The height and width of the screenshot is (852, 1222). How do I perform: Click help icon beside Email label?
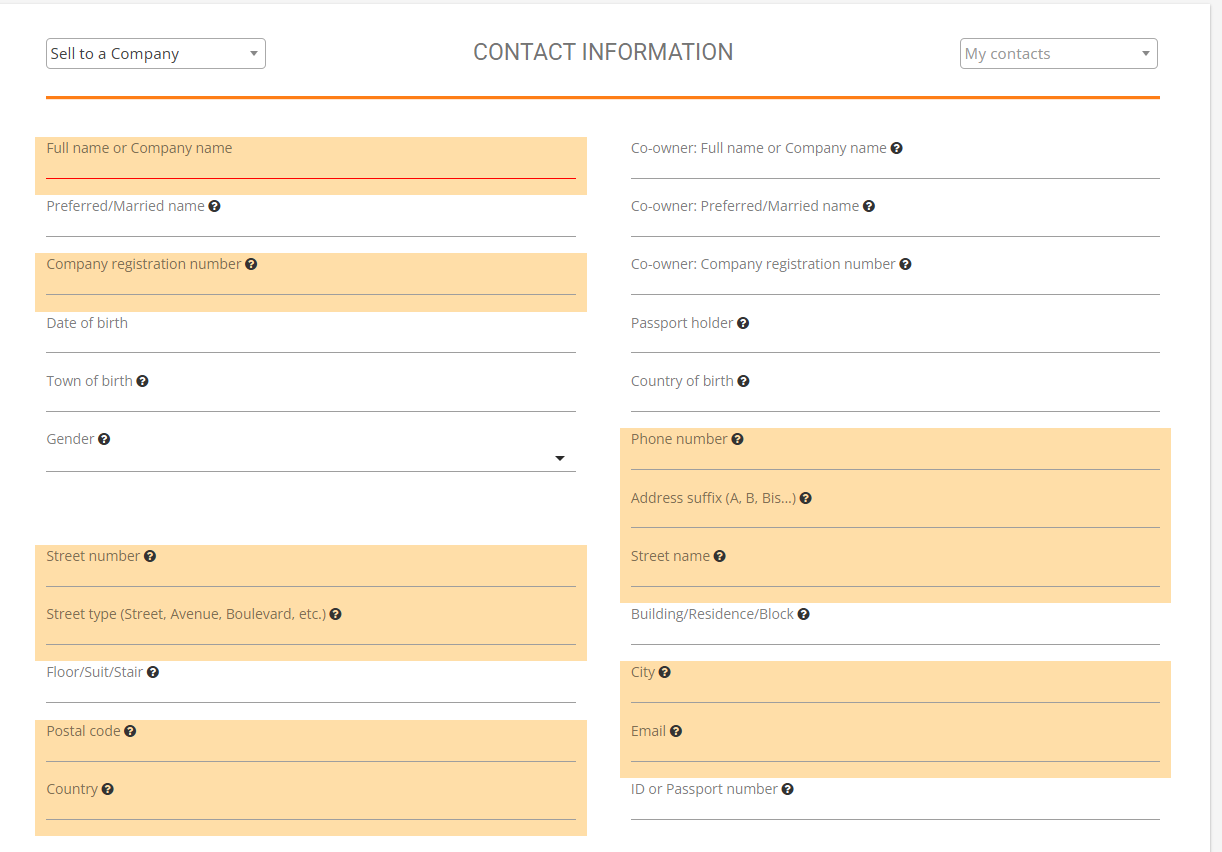click(676, 731)
